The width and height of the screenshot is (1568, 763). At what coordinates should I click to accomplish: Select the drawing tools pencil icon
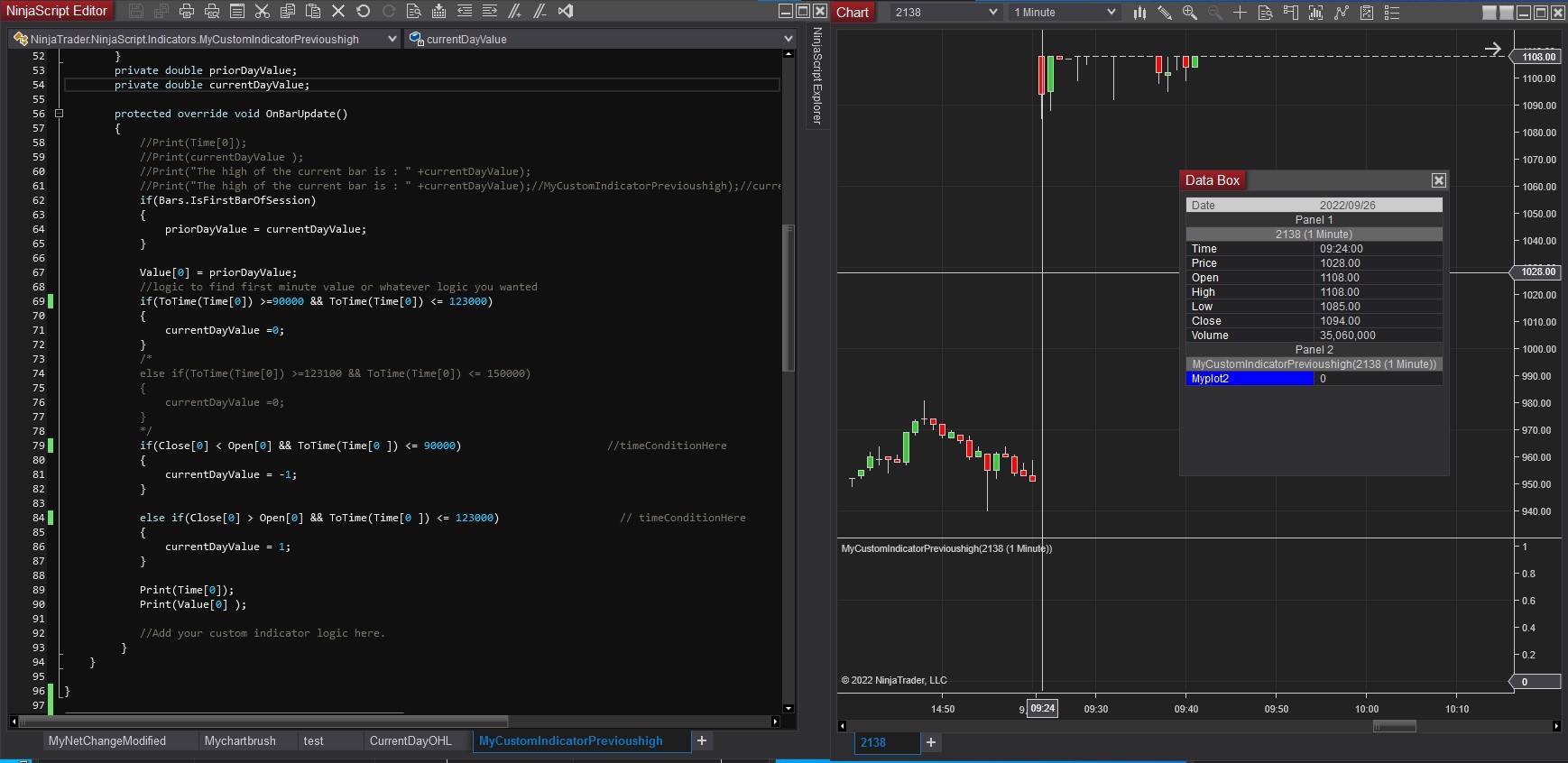[x=1165, y=12]
